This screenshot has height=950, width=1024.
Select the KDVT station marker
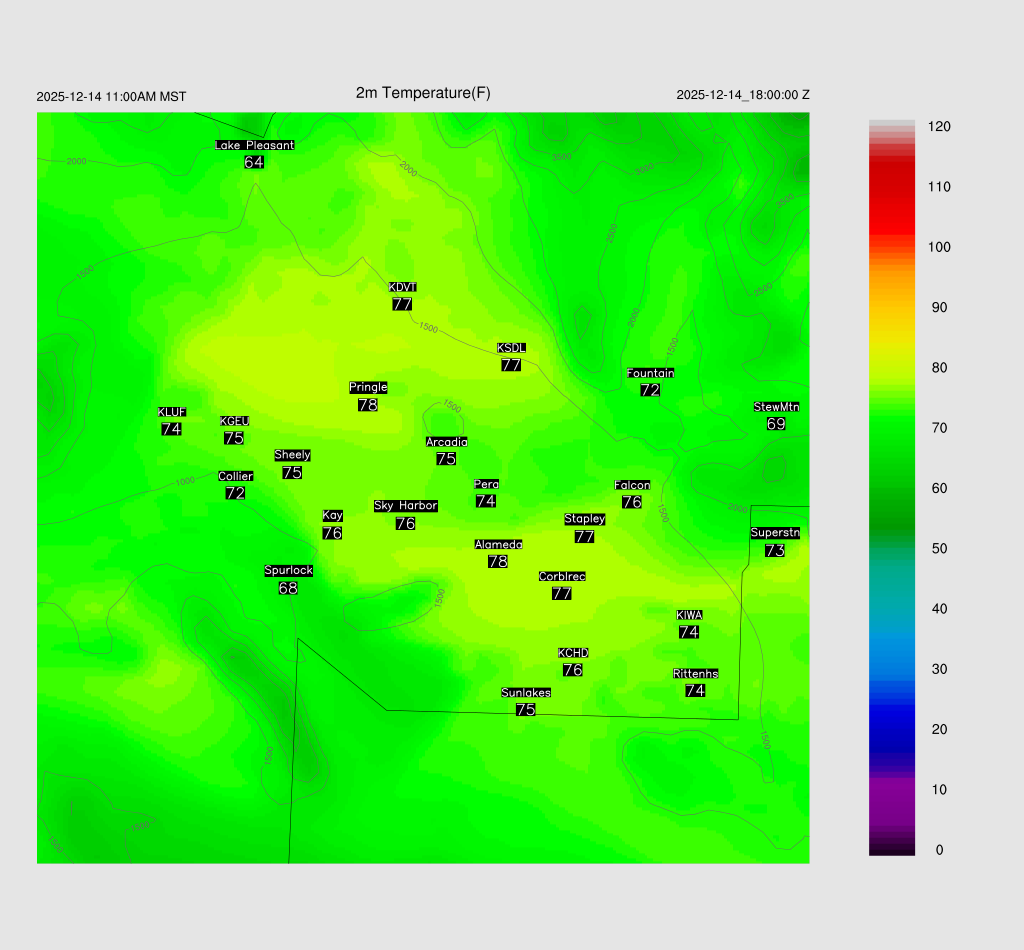(x=402, y=288)
